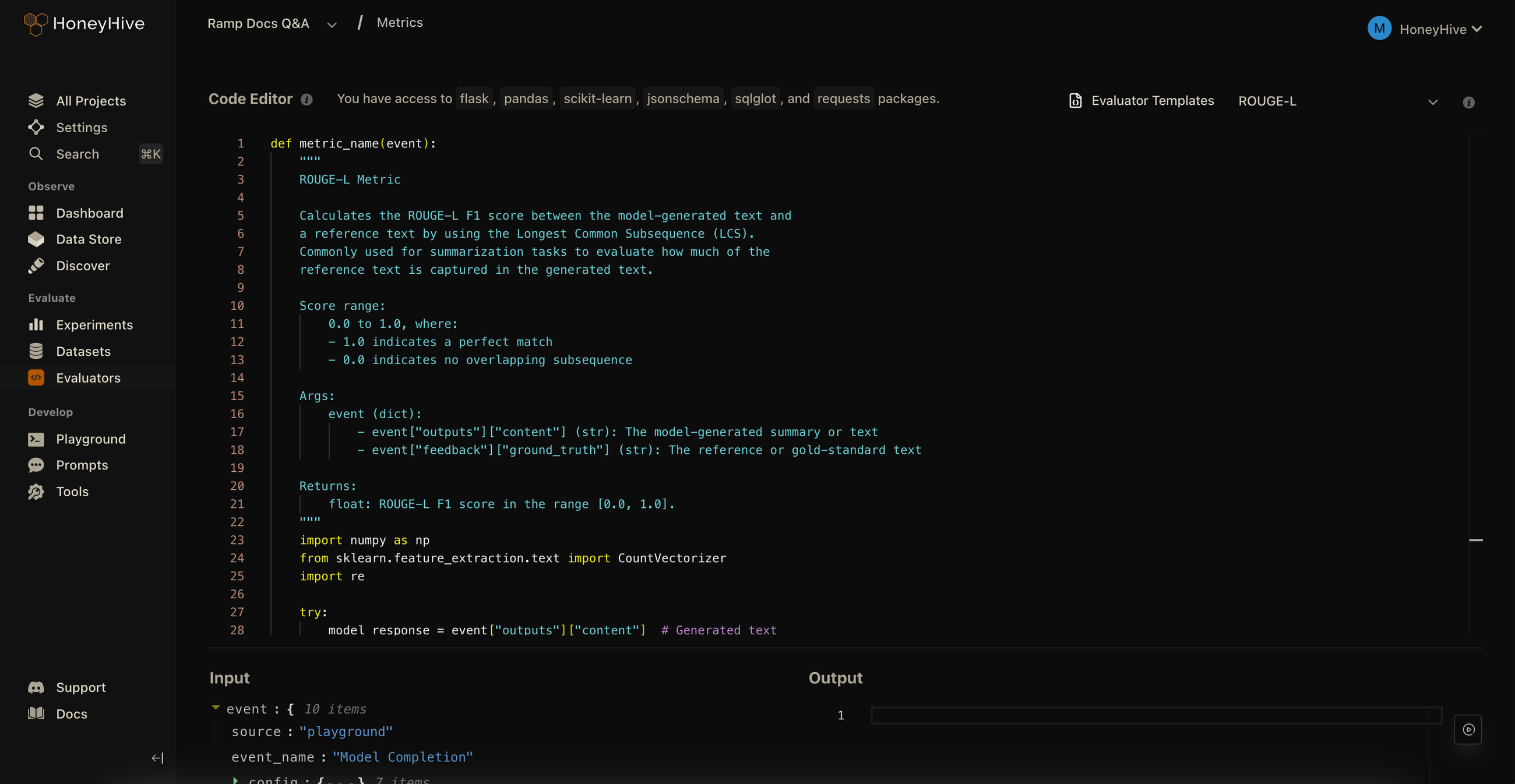Open the Prompts section
This screenshot has width=1515, height=784.
pos(82,465)
